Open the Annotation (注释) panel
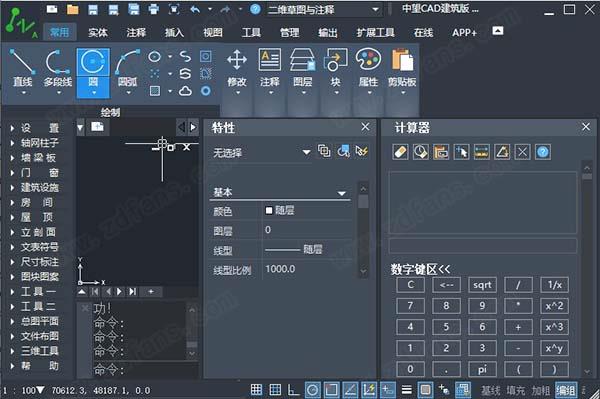 (x=270, y=71)
